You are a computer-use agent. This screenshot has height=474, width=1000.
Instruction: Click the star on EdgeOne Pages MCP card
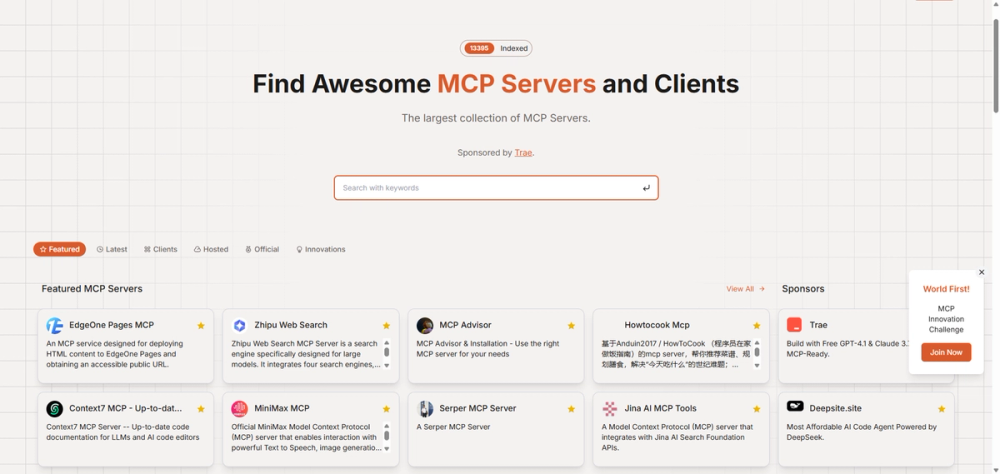click(x=201, y=325)
